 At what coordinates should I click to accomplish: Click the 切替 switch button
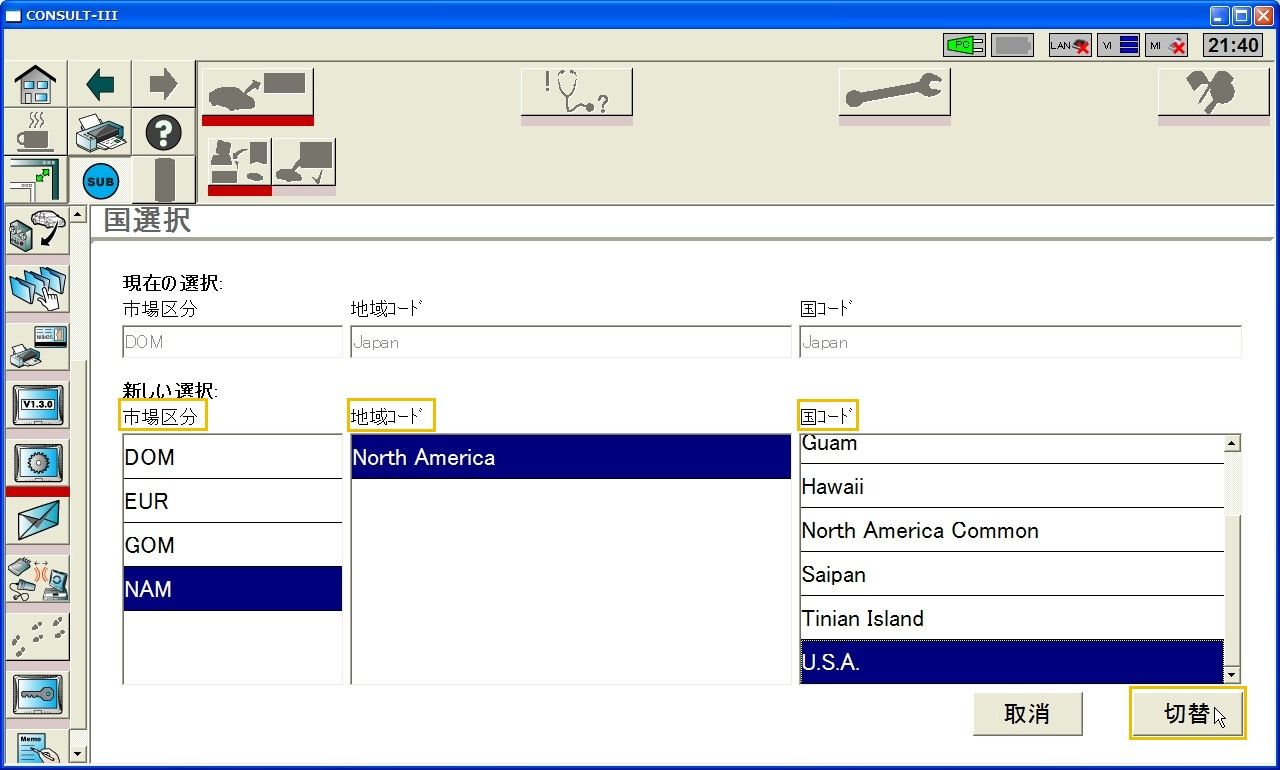1188,713
